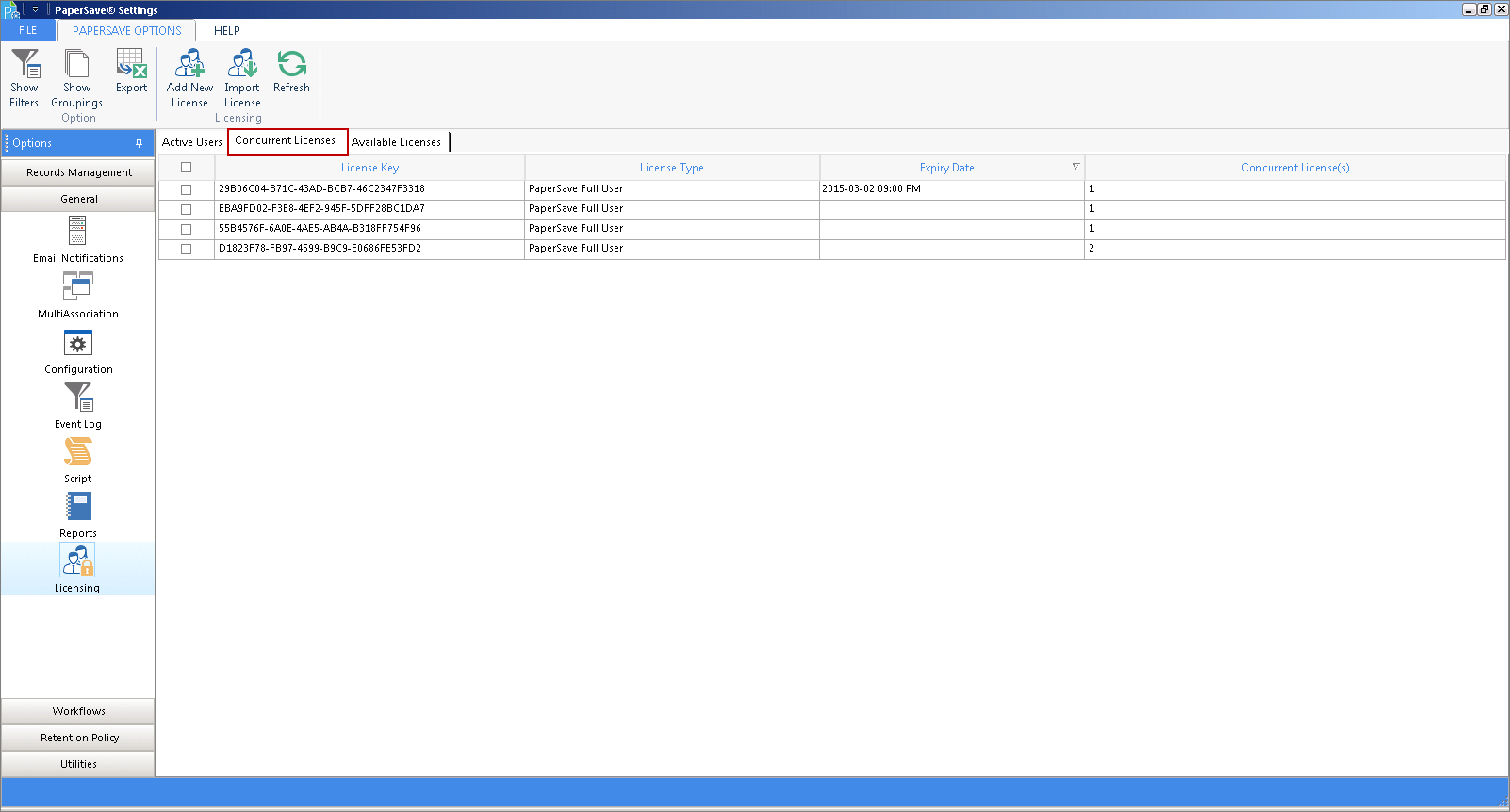Image resolution: width=1510 pixels, height=812 pixels.
Task: Open the HELP ribbon tab
Action: [x=227, y=30]
